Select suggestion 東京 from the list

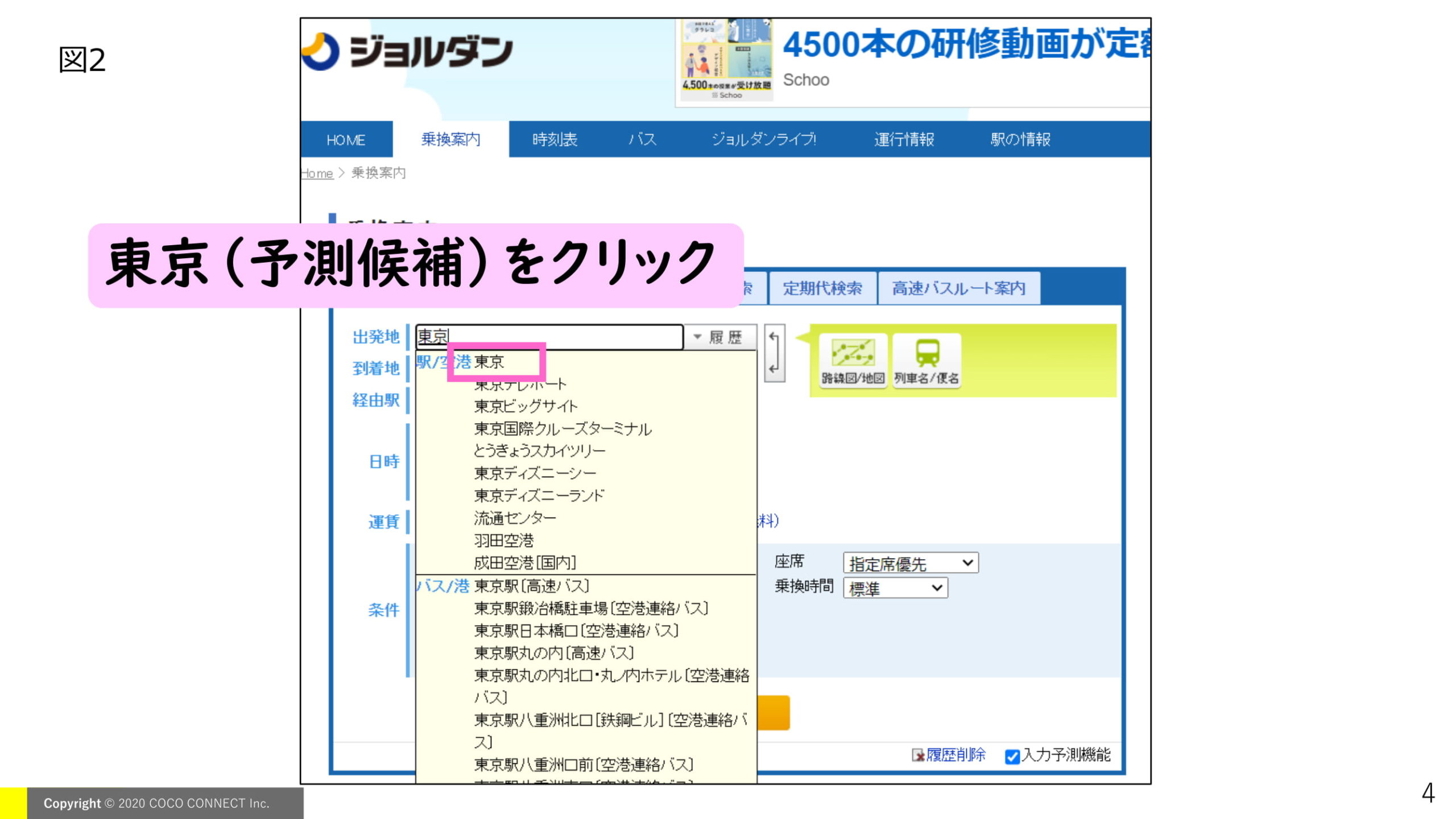click(x=489, y=362)
